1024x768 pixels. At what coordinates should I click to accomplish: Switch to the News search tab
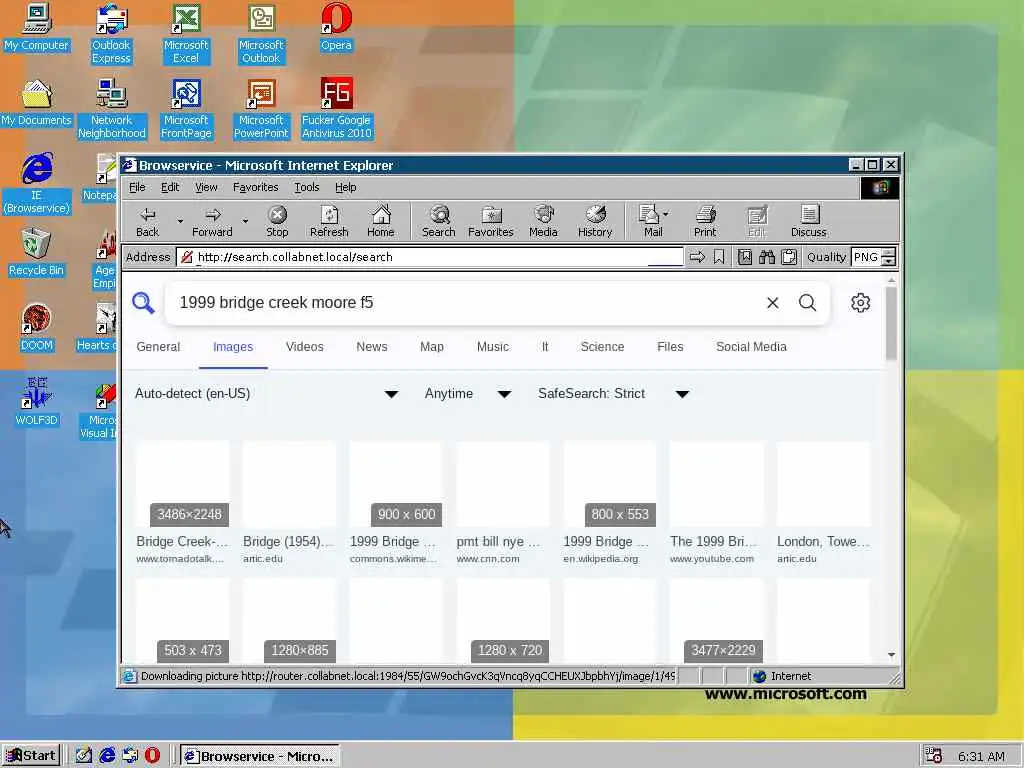[x=372, y=347]
